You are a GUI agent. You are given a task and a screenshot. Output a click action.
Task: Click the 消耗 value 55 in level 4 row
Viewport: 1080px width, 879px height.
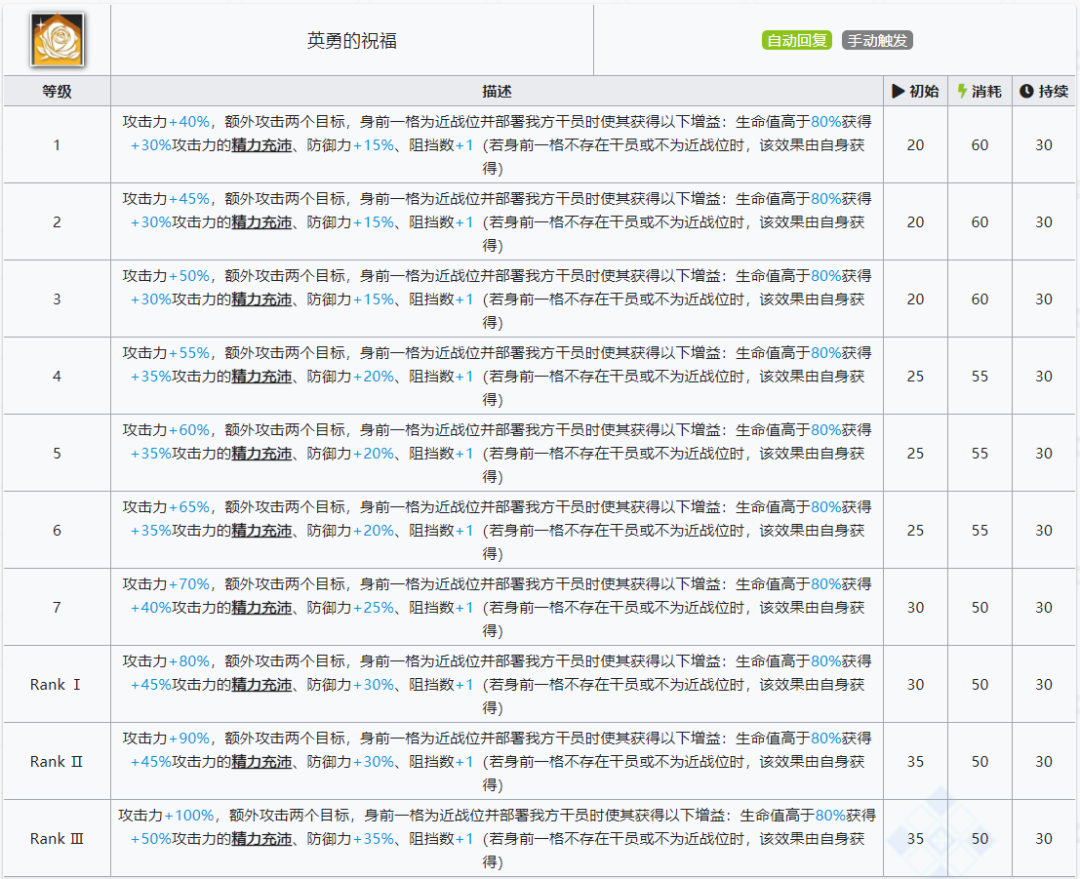click(x=979, y=376)
